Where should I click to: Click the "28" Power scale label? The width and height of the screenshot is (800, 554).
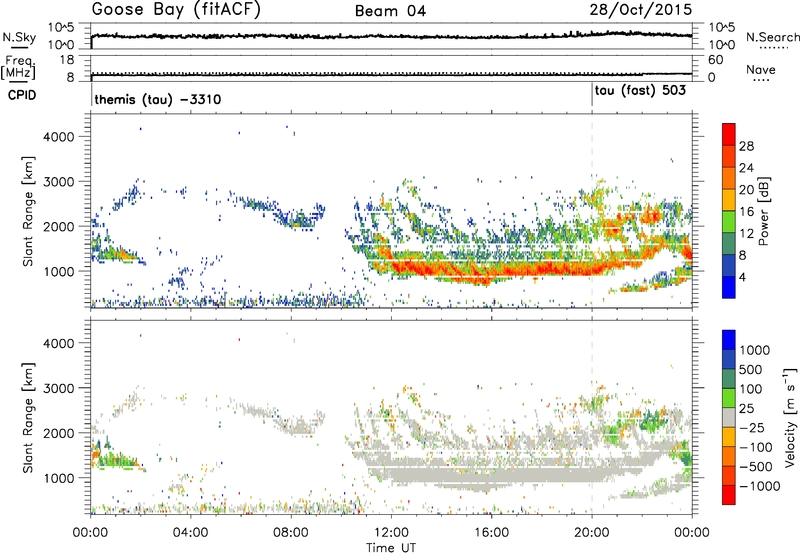click(746, 146)
